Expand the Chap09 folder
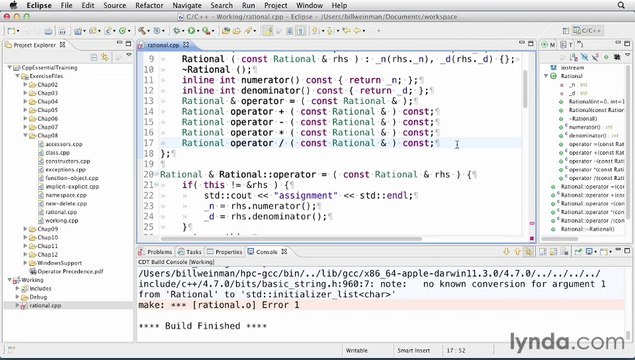The image size is (635, 360). 25,229
